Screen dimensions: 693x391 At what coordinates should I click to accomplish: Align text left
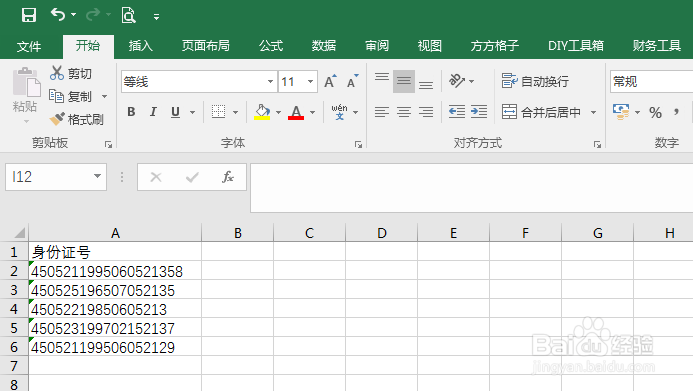click(x=382, y=112)
